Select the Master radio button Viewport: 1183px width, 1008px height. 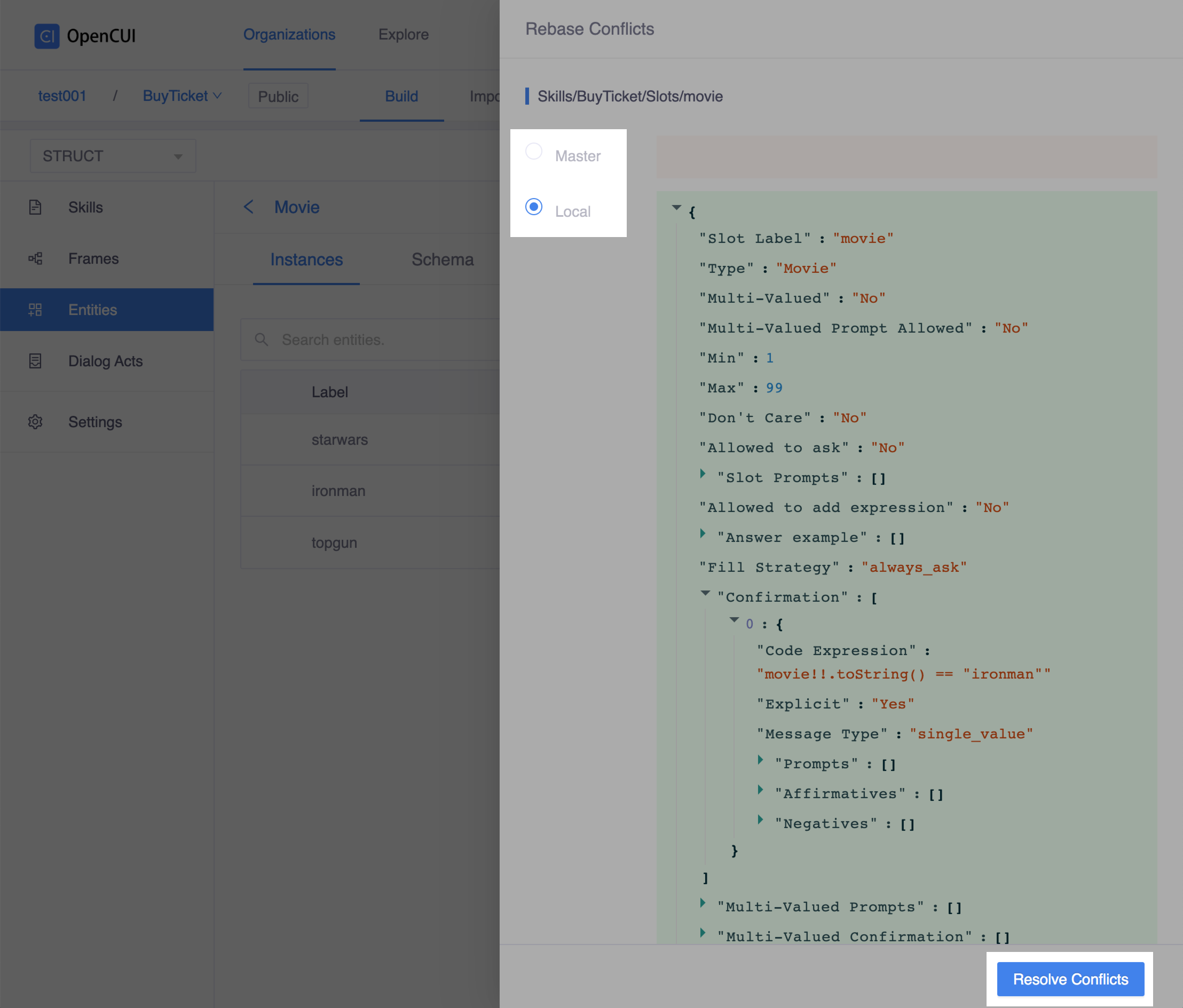pos(534,151)
